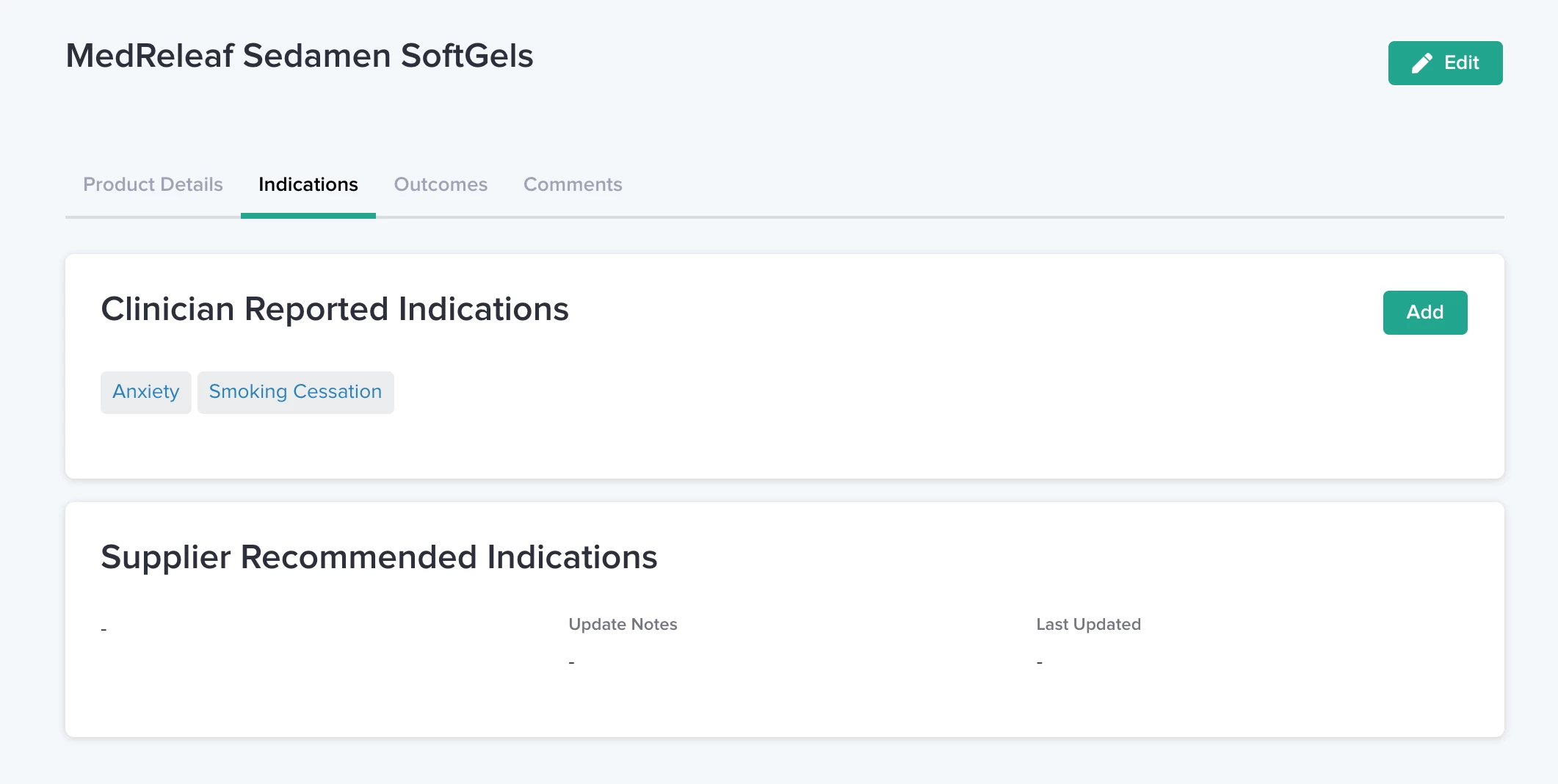Add a clinician reported indication
This screenshot has width=1558, height=784.
pos(1425,313)
